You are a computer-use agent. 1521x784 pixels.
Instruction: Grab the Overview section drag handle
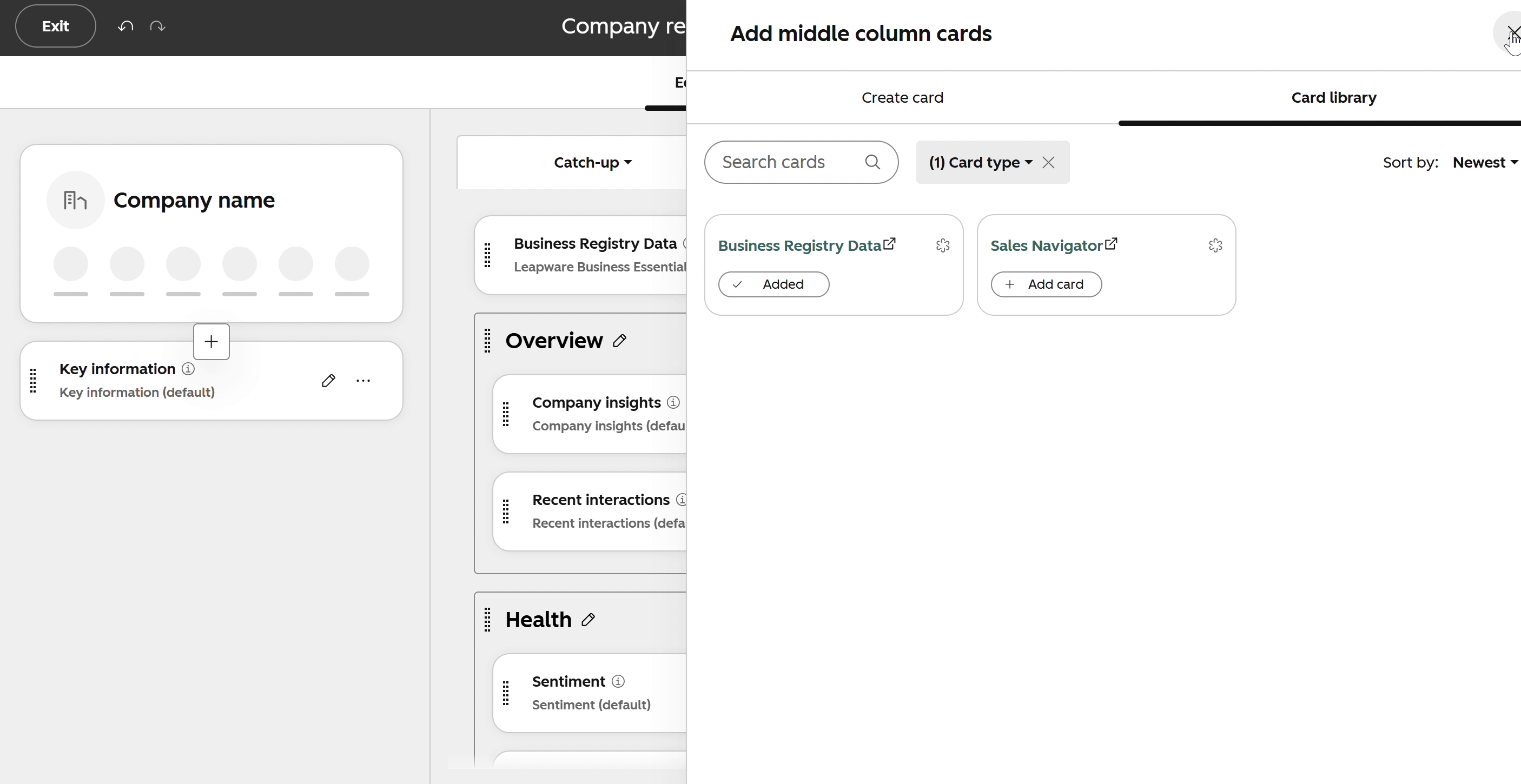(487, 341)
